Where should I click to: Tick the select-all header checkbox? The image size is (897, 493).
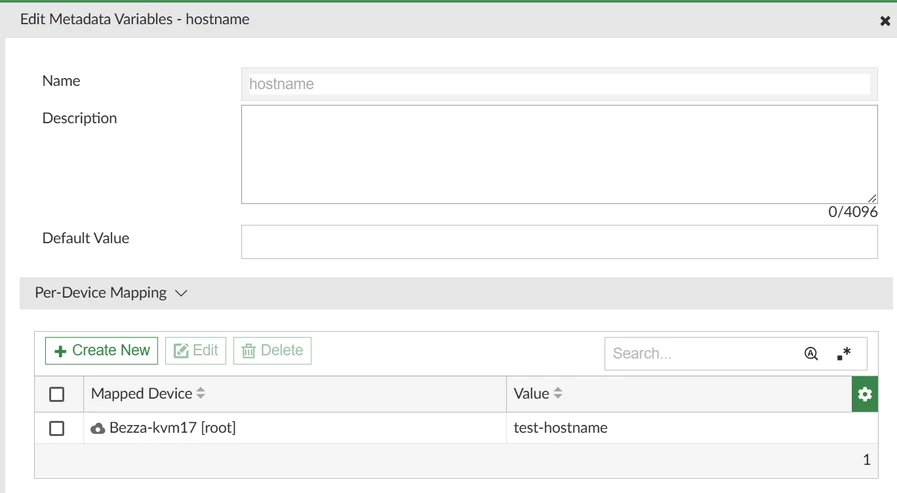[57, 394]
